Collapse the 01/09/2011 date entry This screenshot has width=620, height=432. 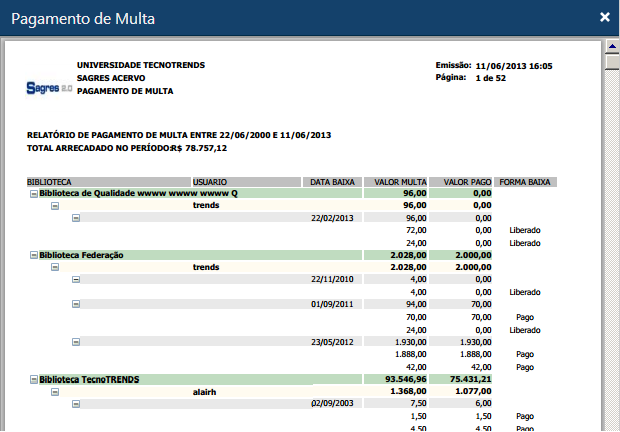pos(76,304)
